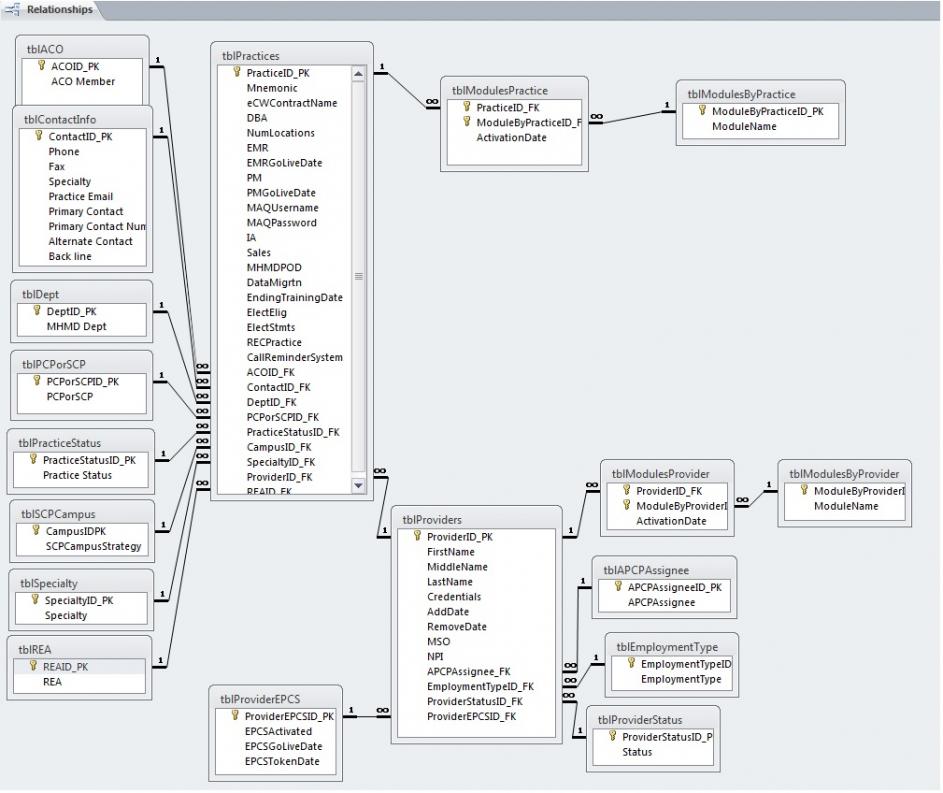Select the ACOID_FK field in tblPractices
This screenshot has width=943, height=793.
[x=271, y=373]
